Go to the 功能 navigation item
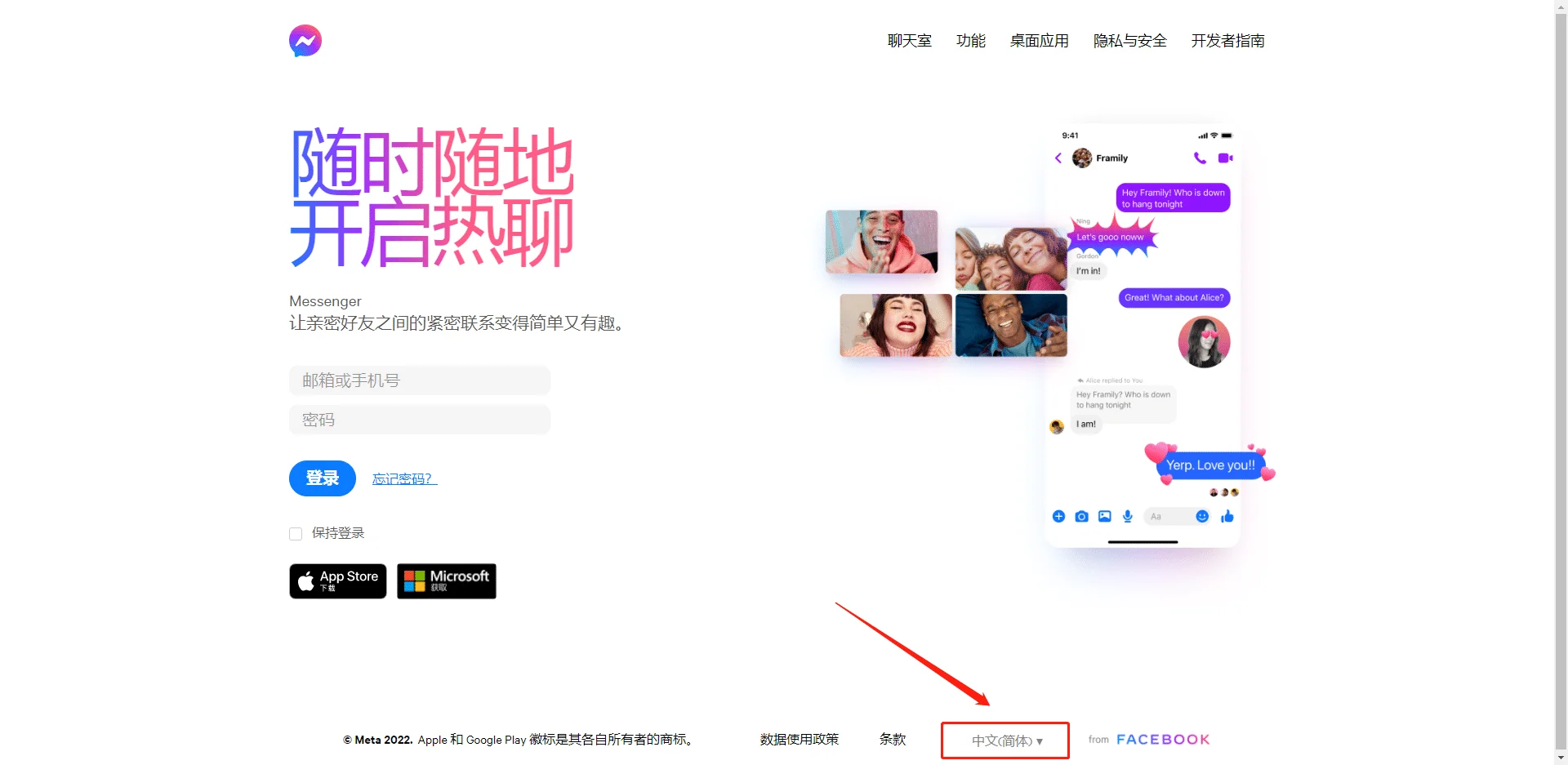Screen dimensions: 1568x765 (x=970, y=41)
